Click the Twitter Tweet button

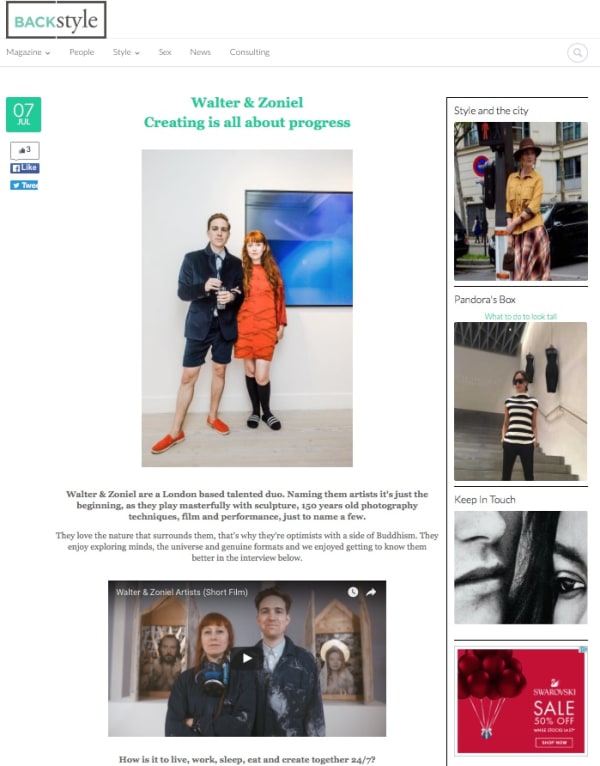tap(24, 185)
